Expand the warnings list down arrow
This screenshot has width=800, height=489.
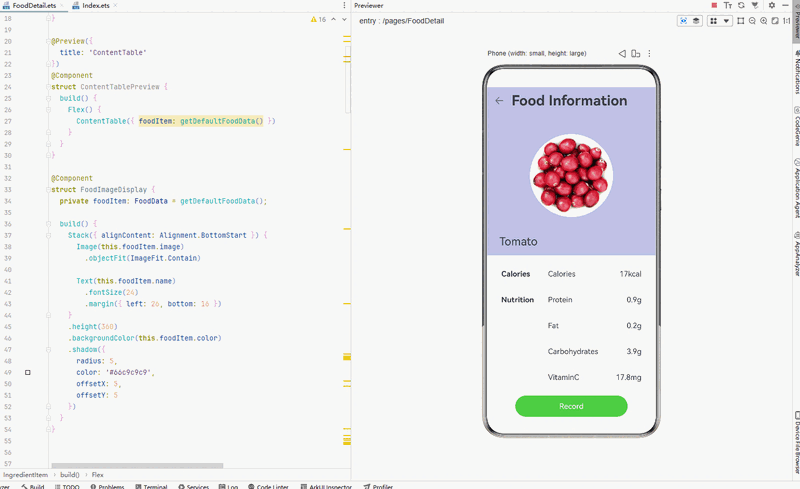[345, 19]
